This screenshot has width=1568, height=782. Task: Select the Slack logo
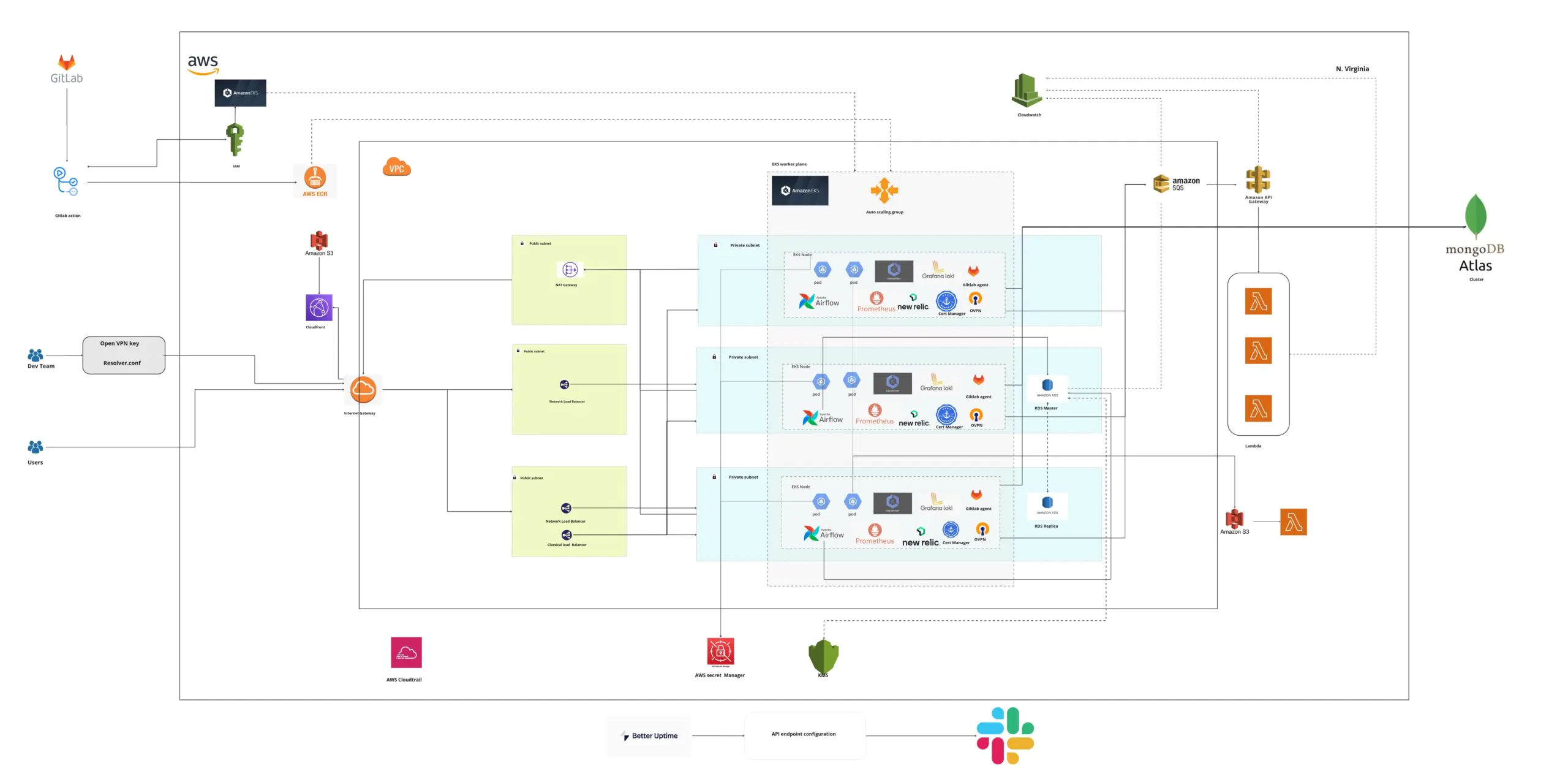pyautogui.click(x=1005, y=735)
